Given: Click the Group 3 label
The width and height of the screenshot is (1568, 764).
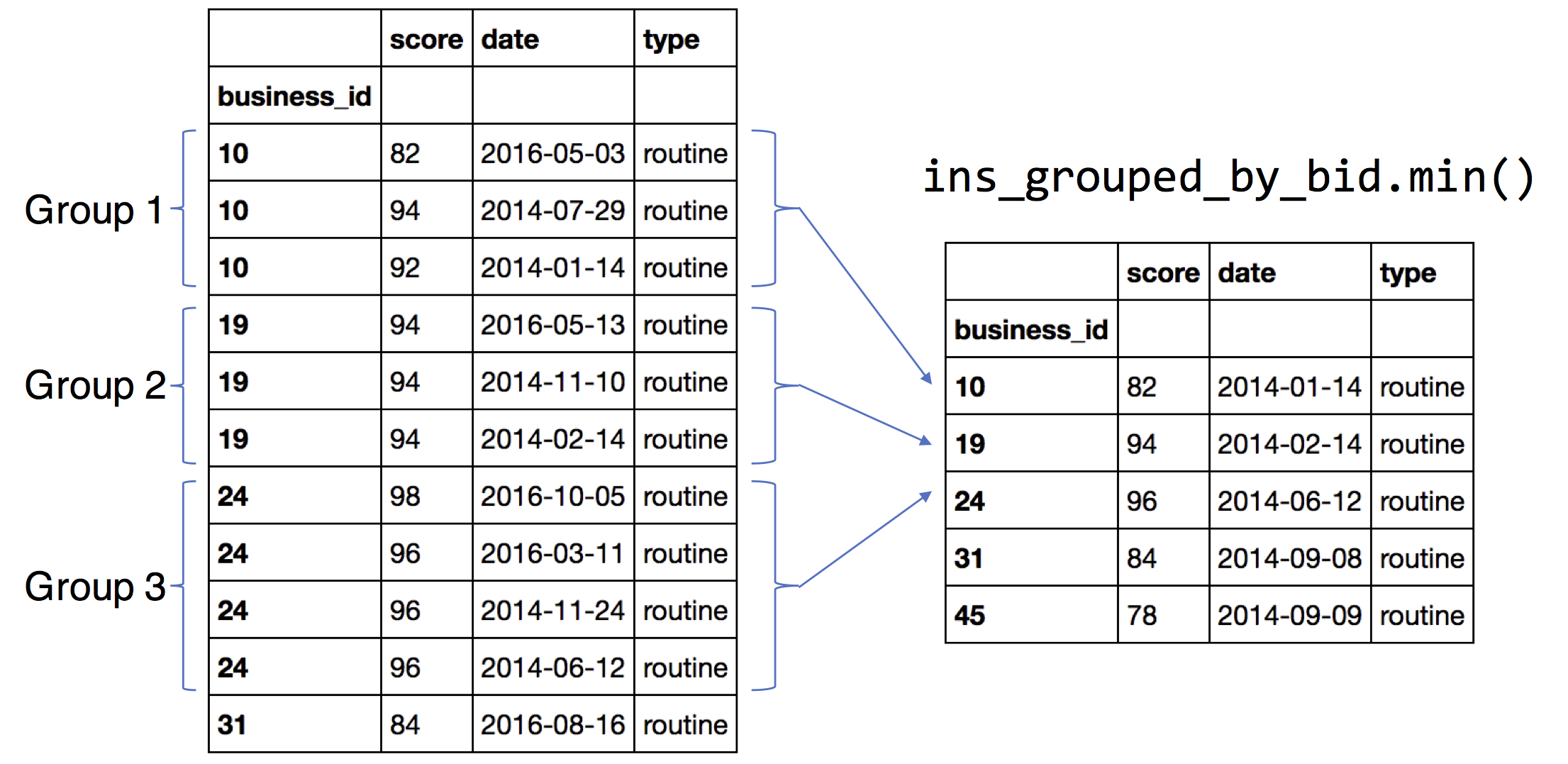Looking at the screenshot, I should point(95,587).
